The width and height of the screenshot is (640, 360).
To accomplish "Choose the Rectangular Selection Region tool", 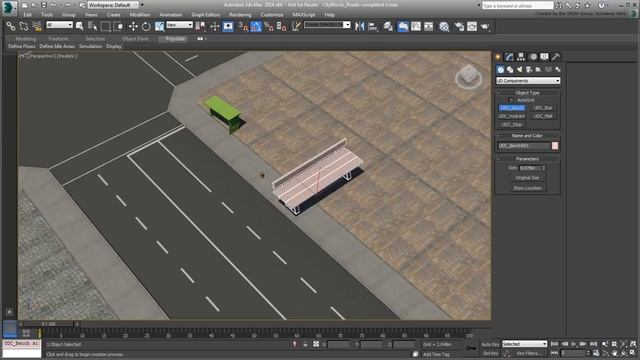I will click(x=105, y=27).
